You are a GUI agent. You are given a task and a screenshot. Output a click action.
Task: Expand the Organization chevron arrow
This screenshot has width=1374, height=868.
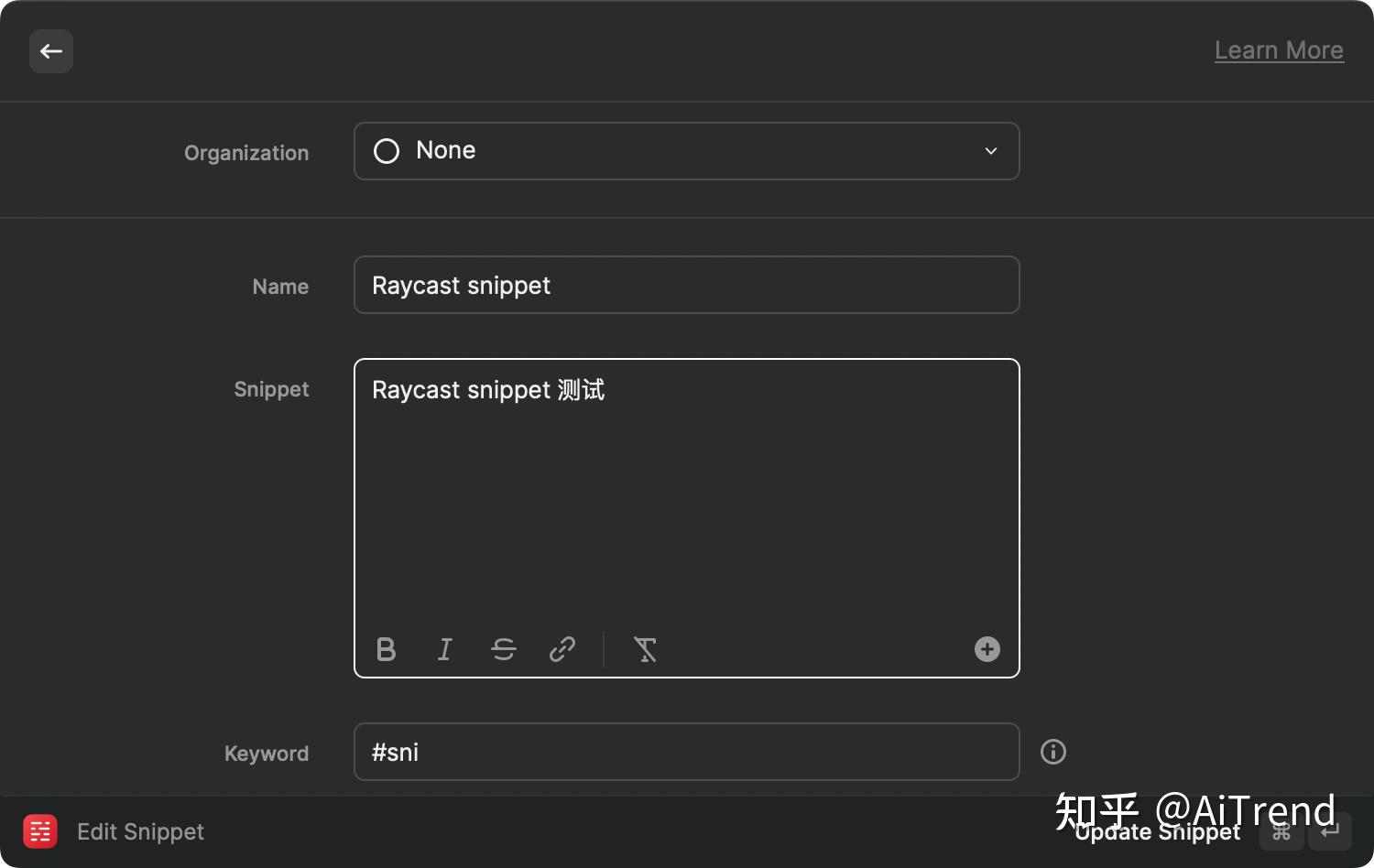(x=990, y=151)
